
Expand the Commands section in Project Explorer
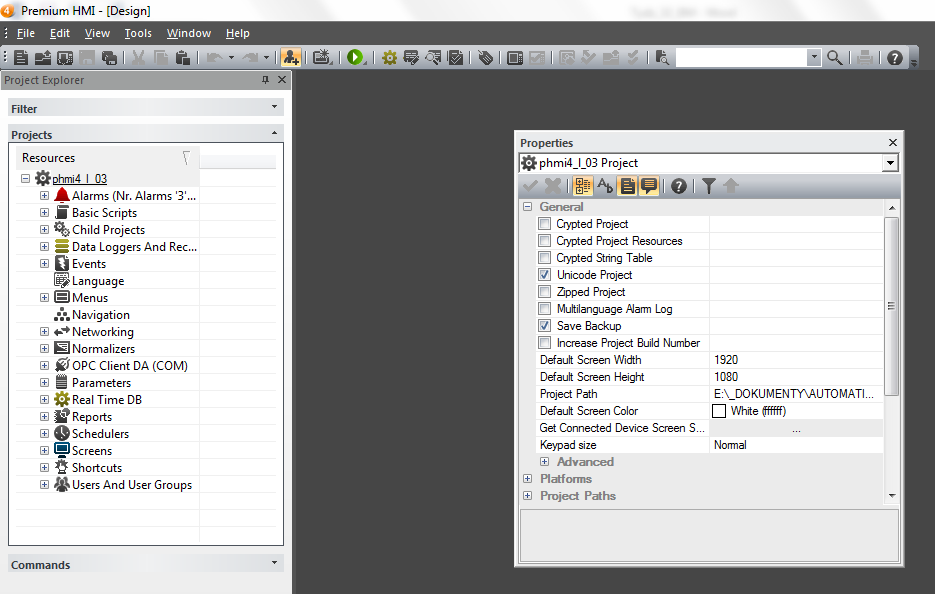274,563
